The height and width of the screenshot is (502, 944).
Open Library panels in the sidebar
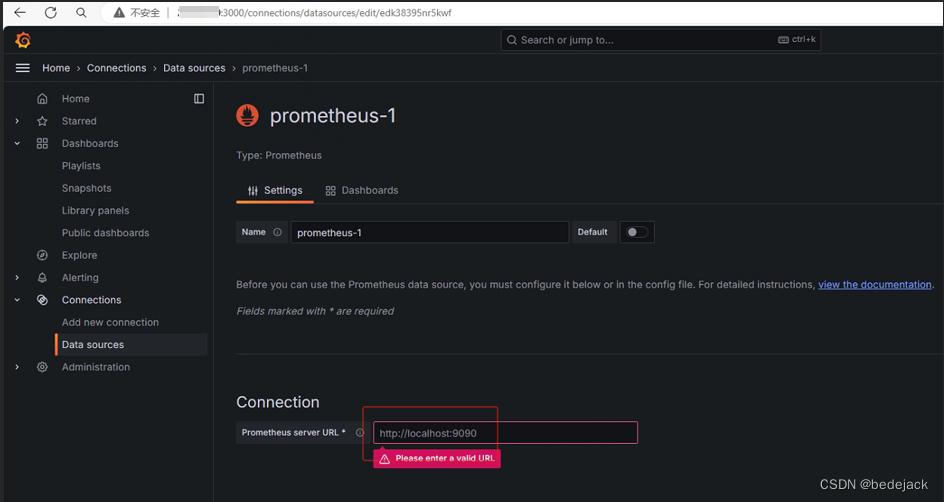coord(96,210)
